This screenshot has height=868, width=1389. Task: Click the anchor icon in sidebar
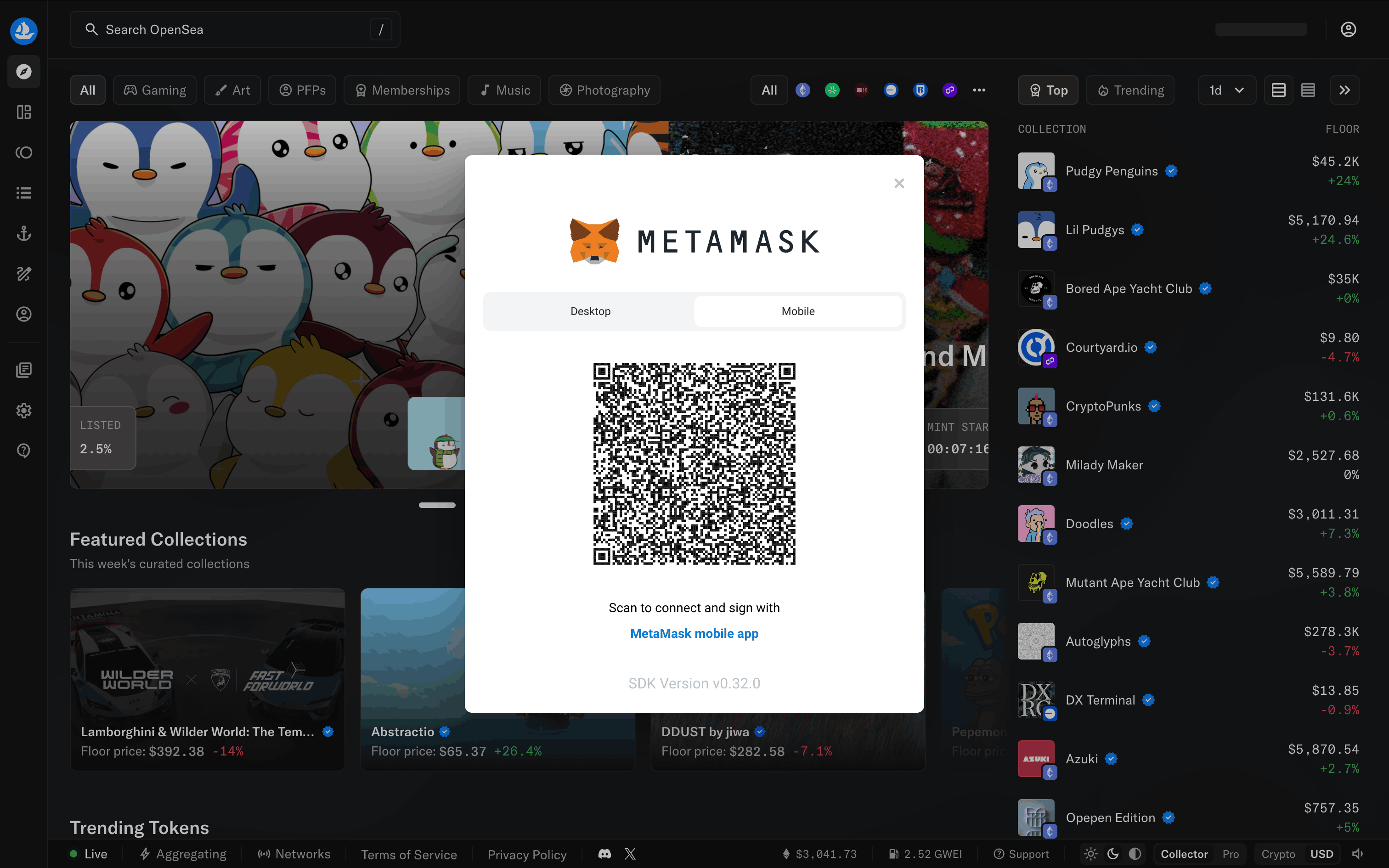click(x=23, y=234)
